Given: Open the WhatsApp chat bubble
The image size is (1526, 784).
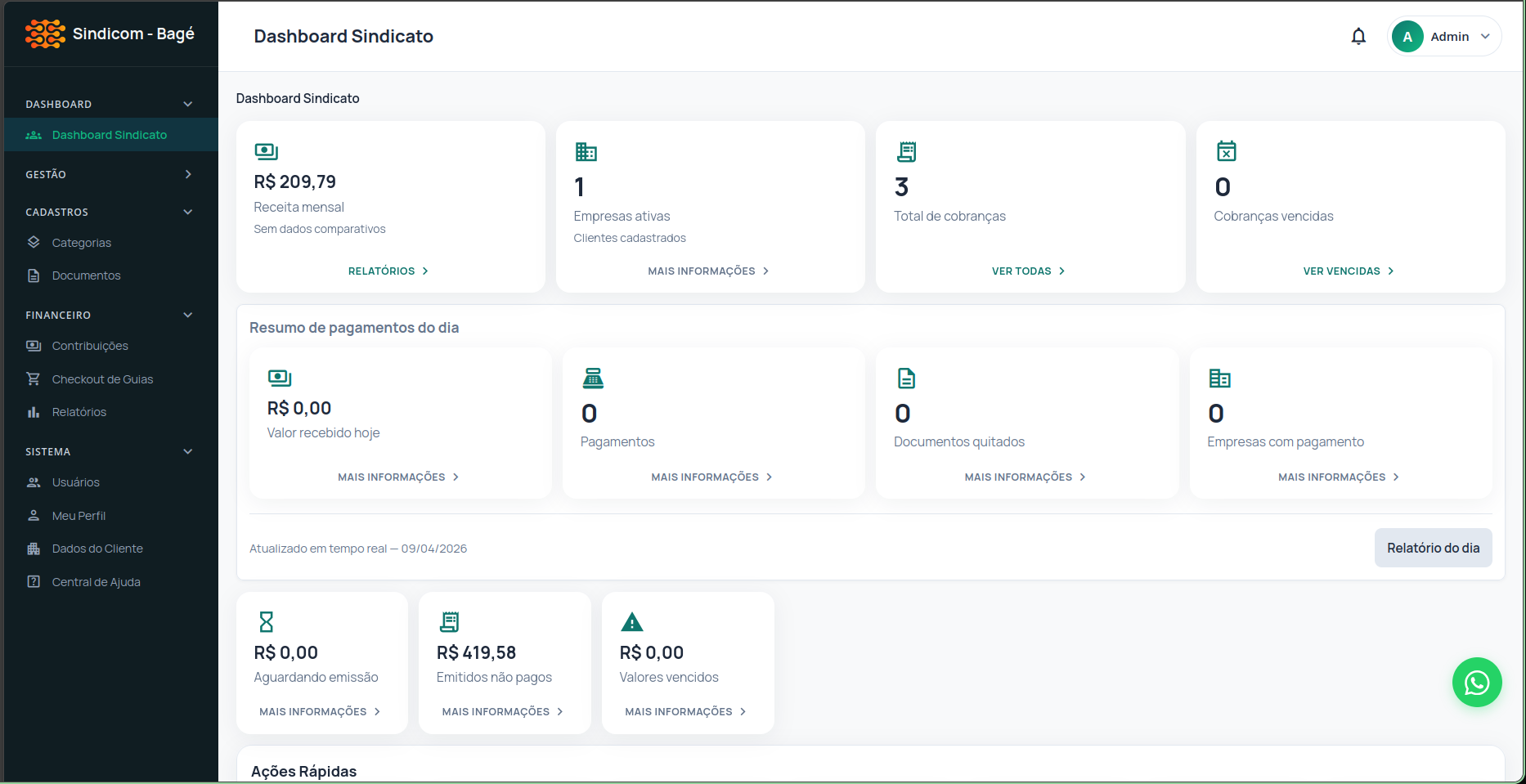Looking at the screenshot, I should coord(1477,682).
